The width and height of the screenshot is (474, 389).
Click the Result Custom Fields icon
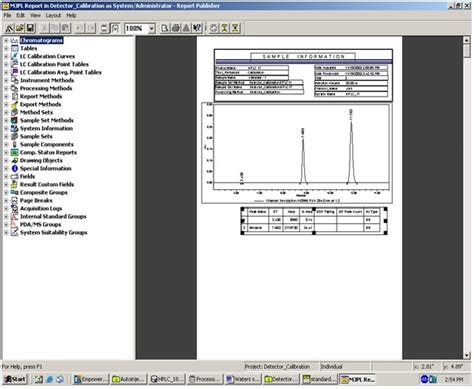click(14, 184)
